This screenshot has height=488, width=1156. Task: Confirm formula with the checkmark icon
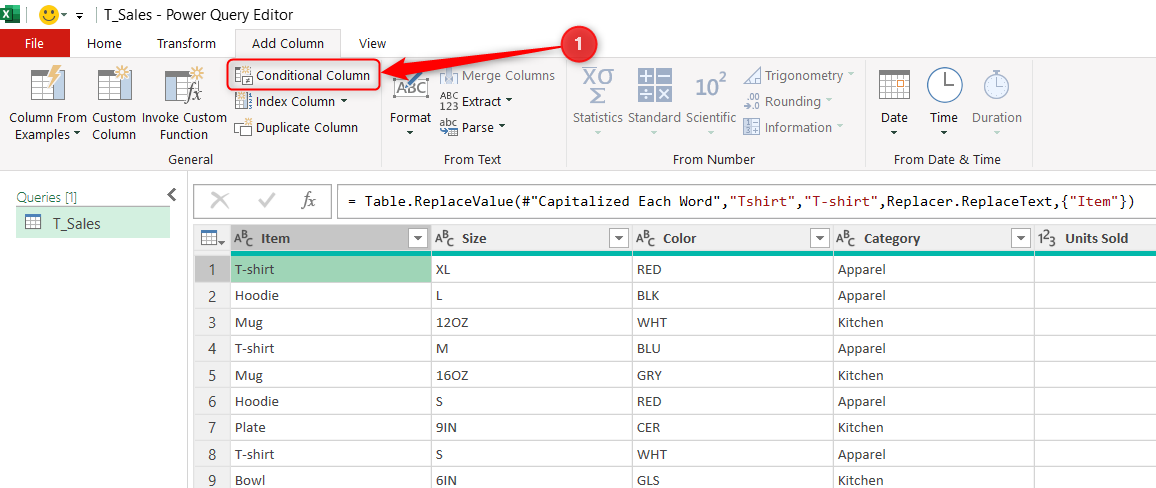(266, 200)
